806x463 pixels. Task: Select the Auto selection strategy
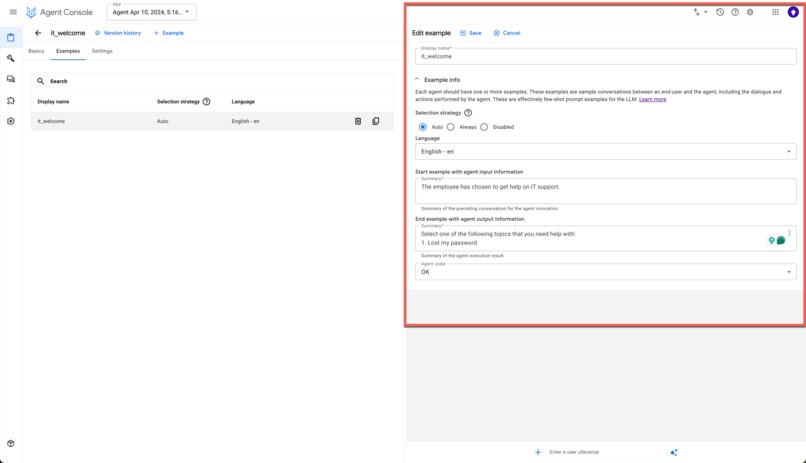[423, 127]
